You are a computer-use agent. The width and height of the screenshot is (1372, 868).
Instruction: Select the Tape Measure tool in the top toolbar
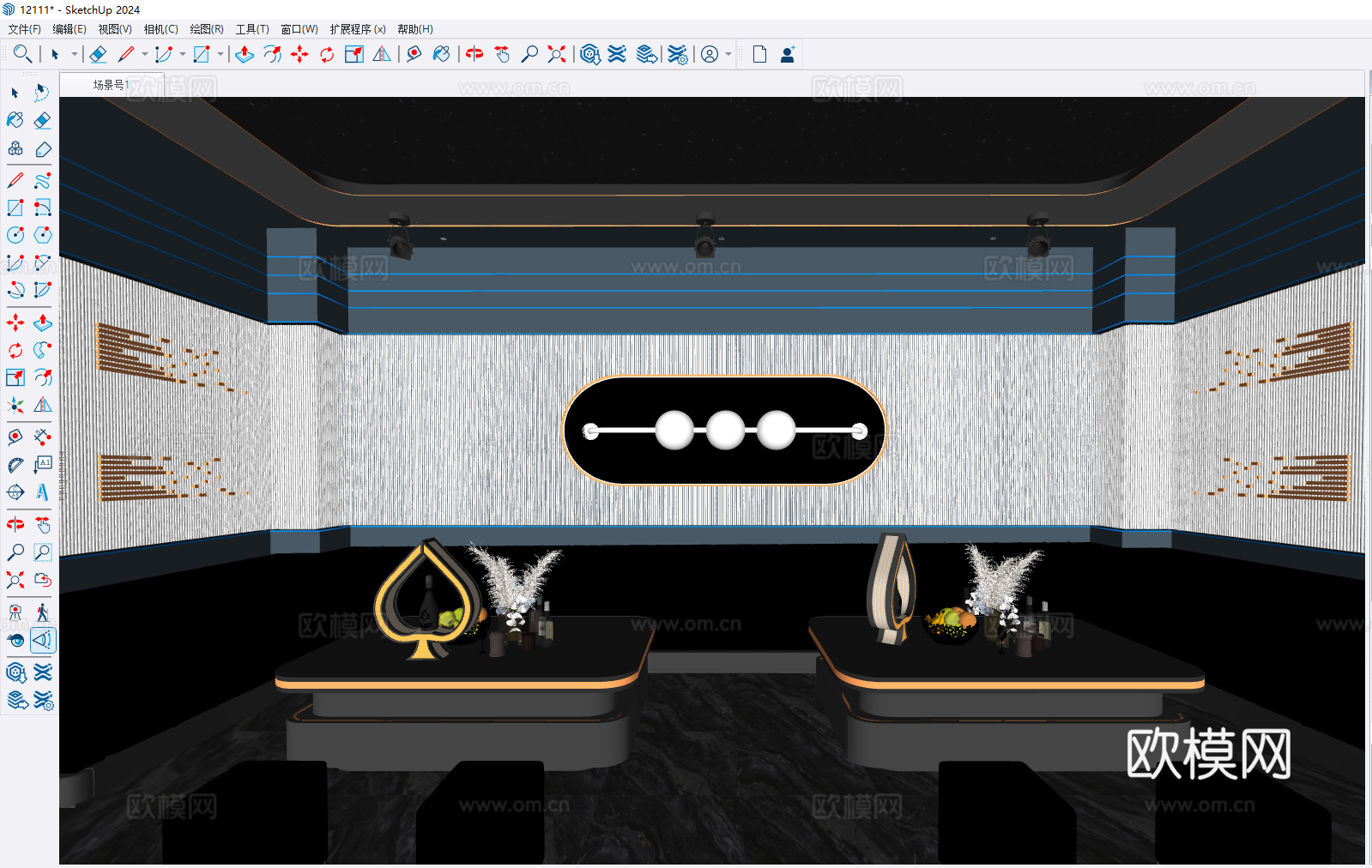414,54
